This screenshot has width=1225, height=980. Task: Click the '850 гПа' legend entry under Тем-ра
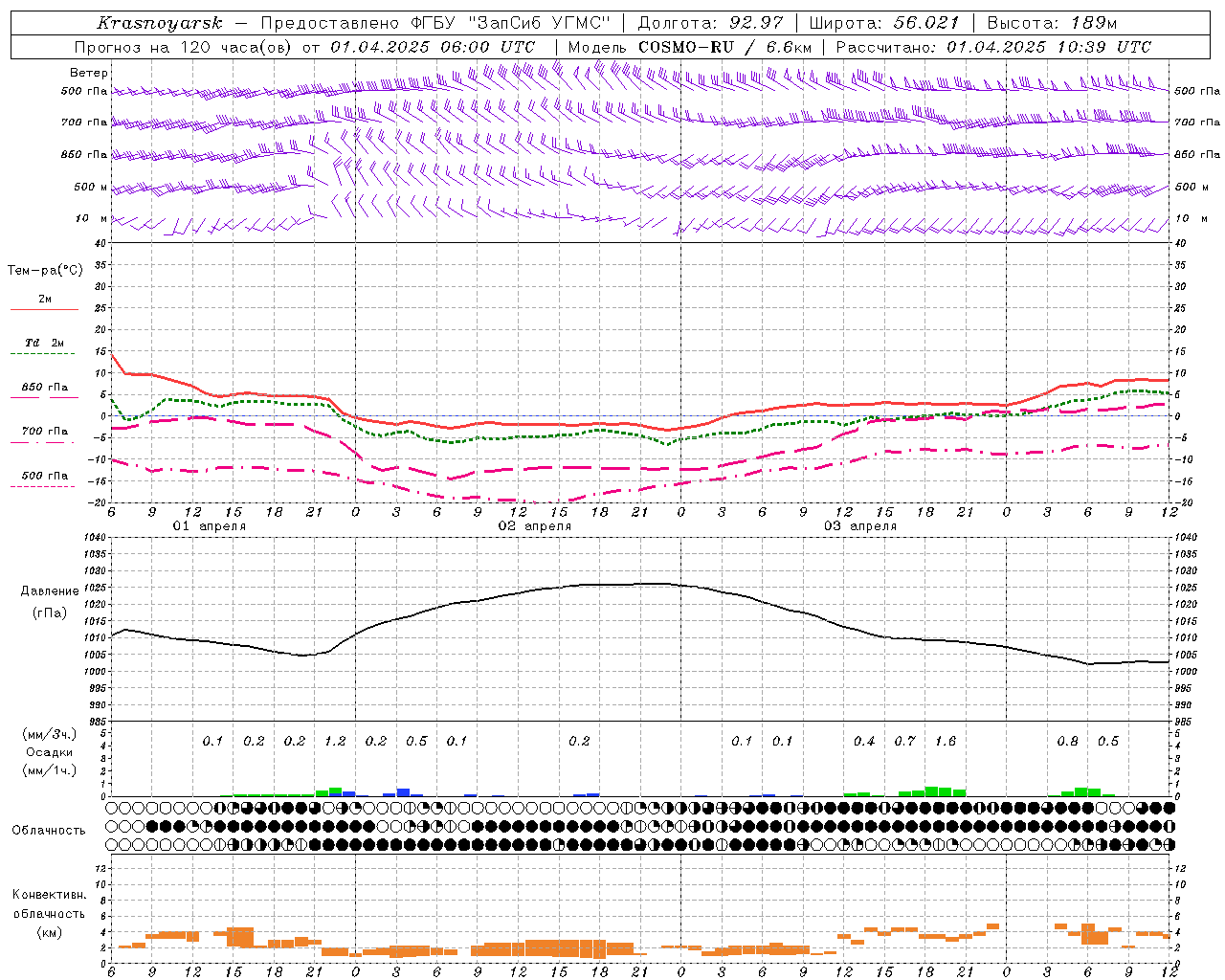tap(45, 387)
